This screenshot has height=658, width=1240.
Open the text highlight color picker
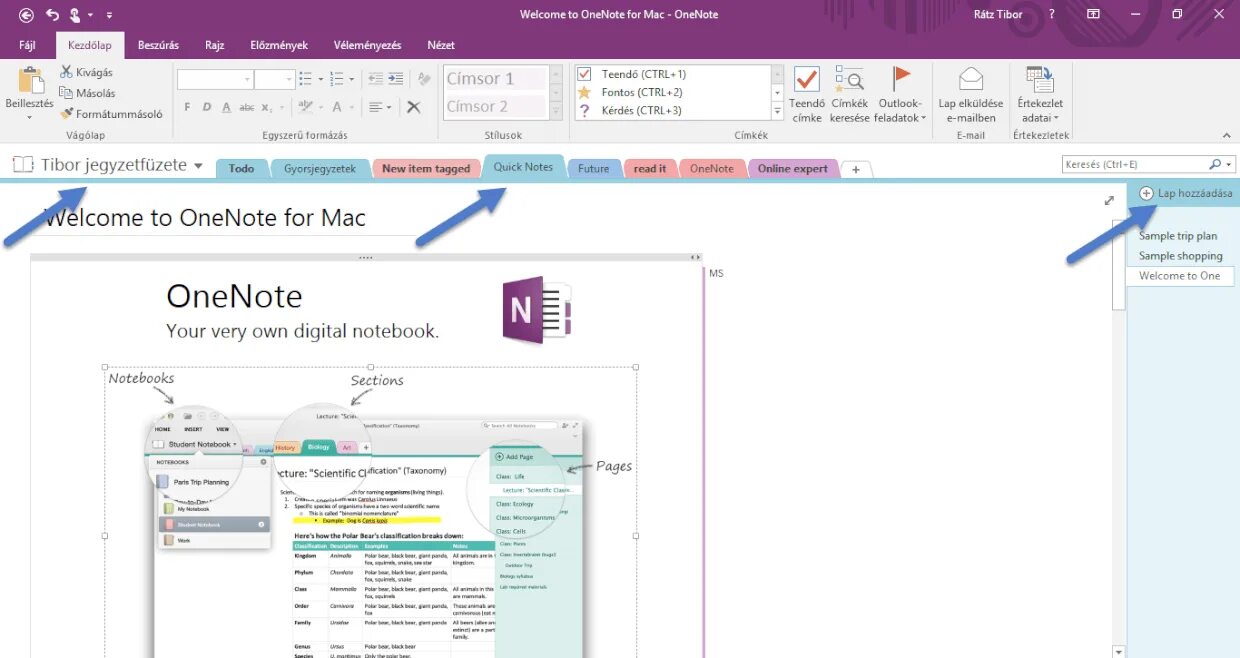(x=308, y=107)
